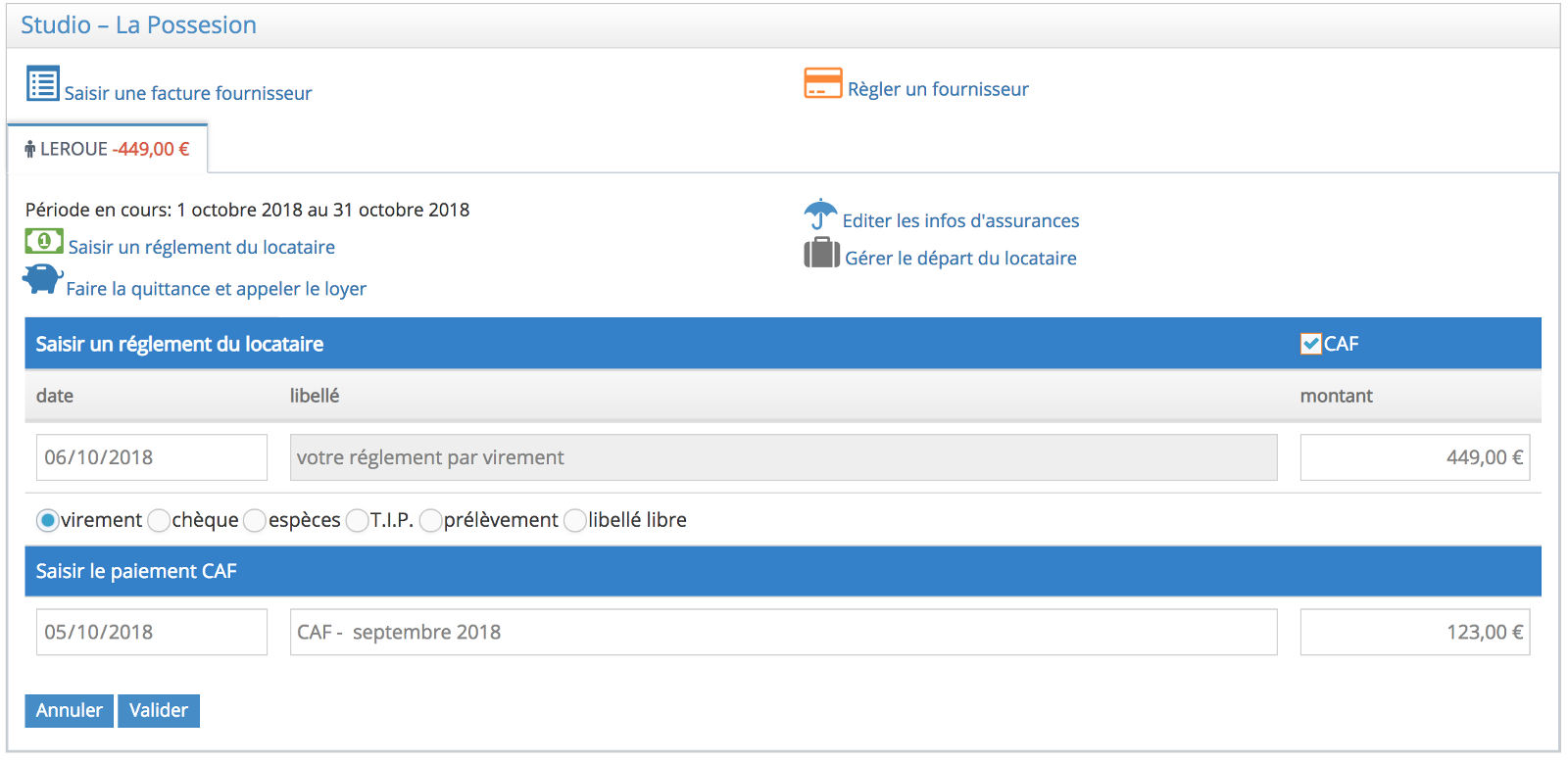Click the 'votre réglement par virement' field

click(784, 457)
